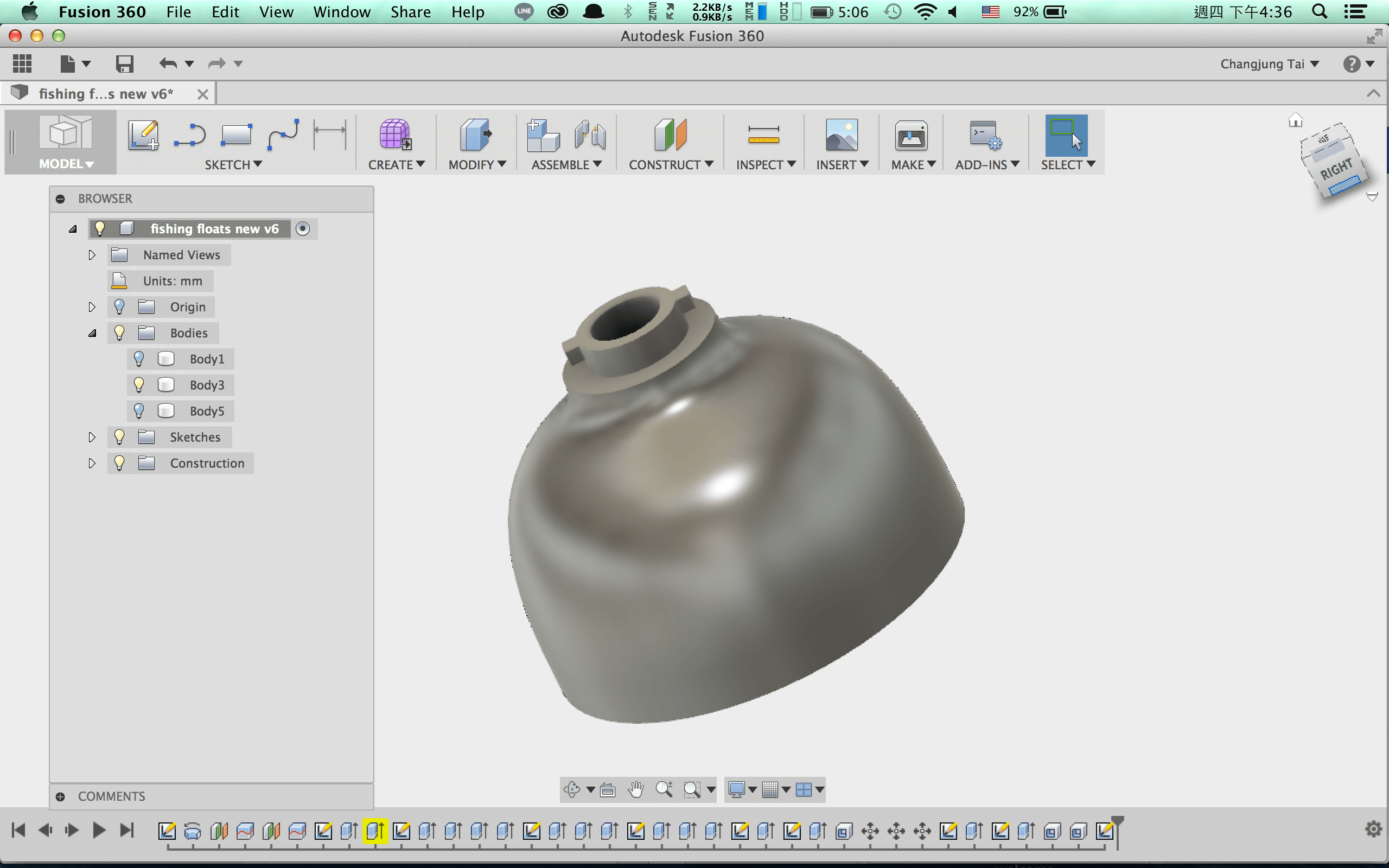Screen dimensions: 1389x868
Task: Click the Press Pull modify icon
Action: (476, 135)
